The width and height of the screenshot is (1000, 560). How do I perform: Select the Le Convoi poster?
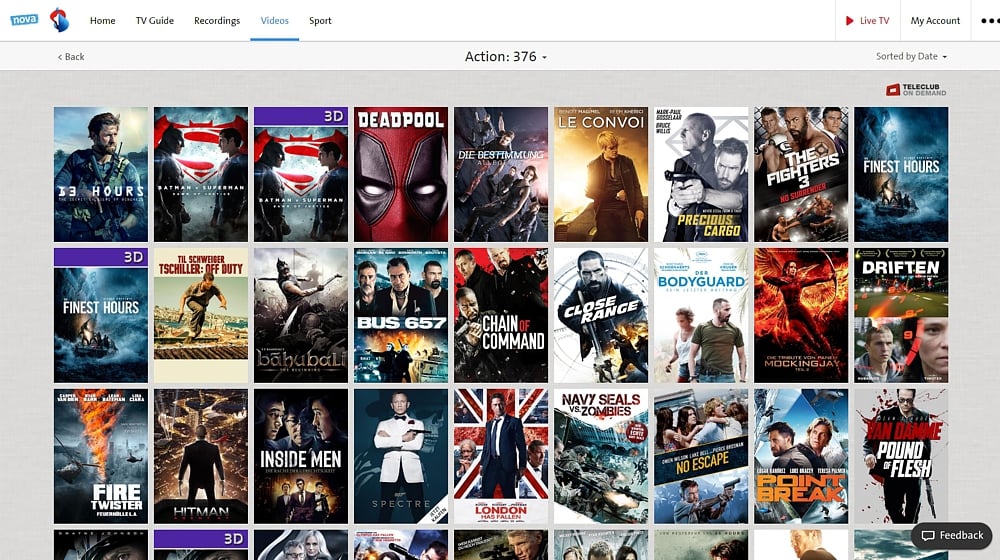point(601,174)
